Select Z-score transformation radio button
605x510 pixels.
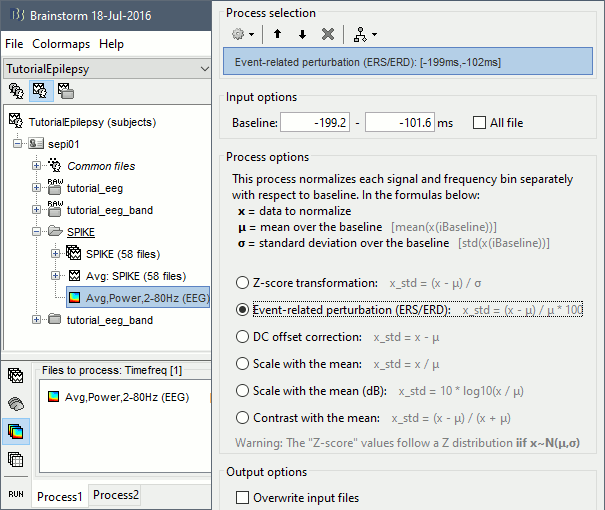point(241,283)
